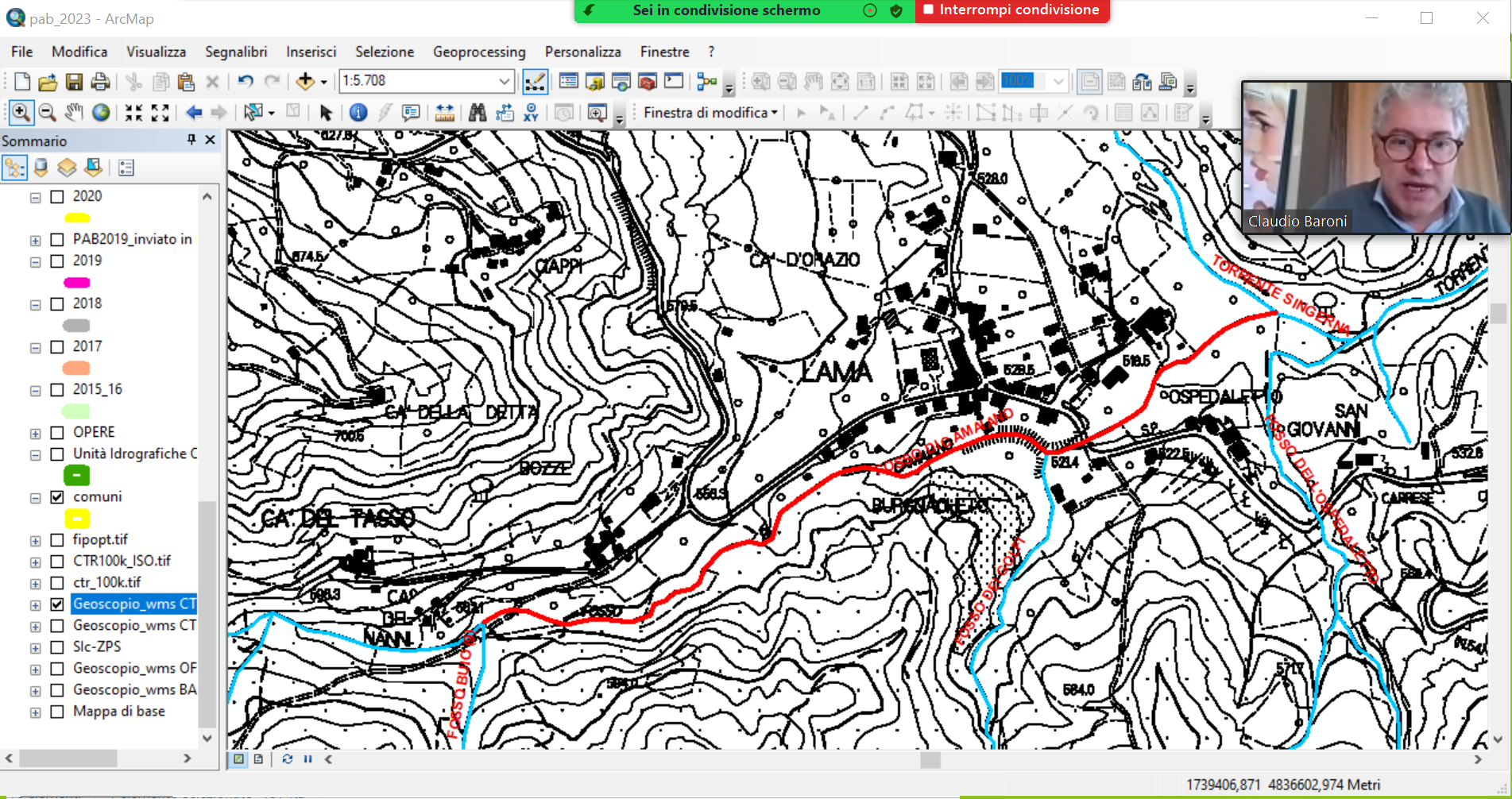Image resolution: width=1512 pixels, height=799 pixels.
Task: Open the map scale dropdown
Action: coord(504,81)
